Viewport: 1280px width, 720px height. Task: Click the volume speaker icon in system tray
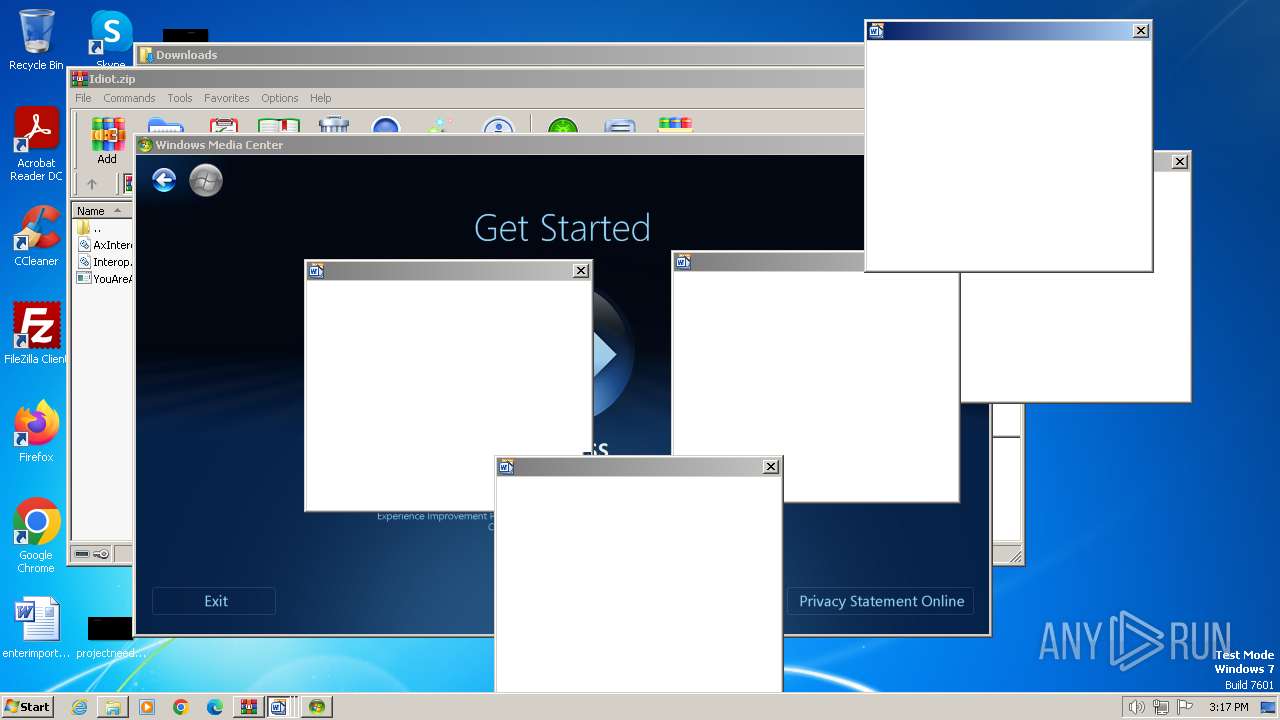pyautogui.click(x=1136, y=707)
